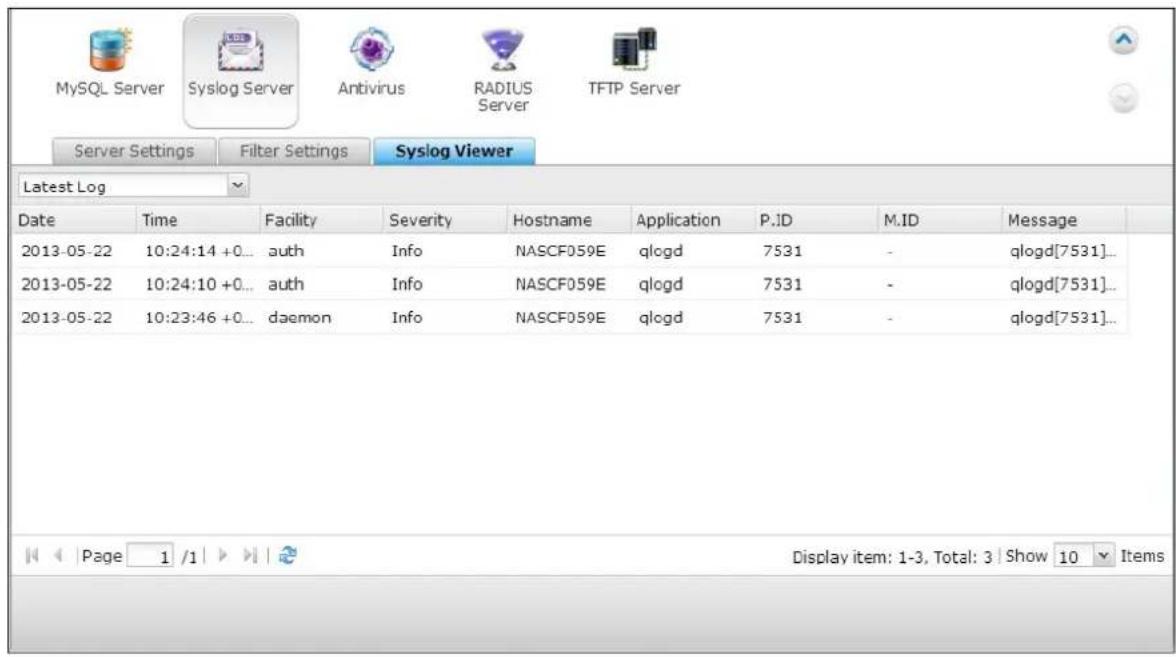This screenshot has width=1176, height=657.
Task: Select the Syslog Viewer tab
Action: [x=454, y=151]
